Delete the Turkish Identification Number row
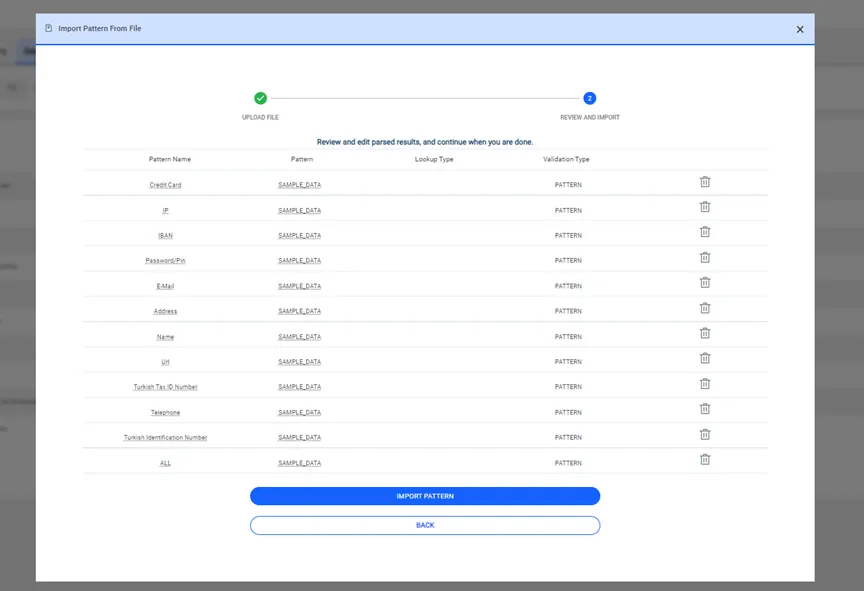864x591 pixels. (x=705, y=434)
